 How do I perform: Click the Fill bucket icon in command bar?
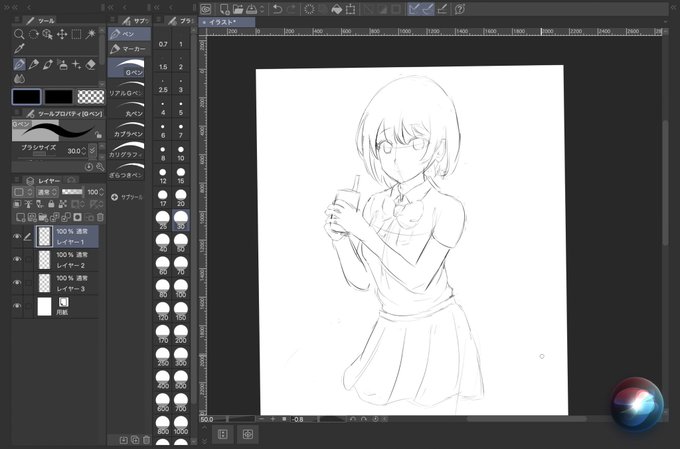click(337, 9)
